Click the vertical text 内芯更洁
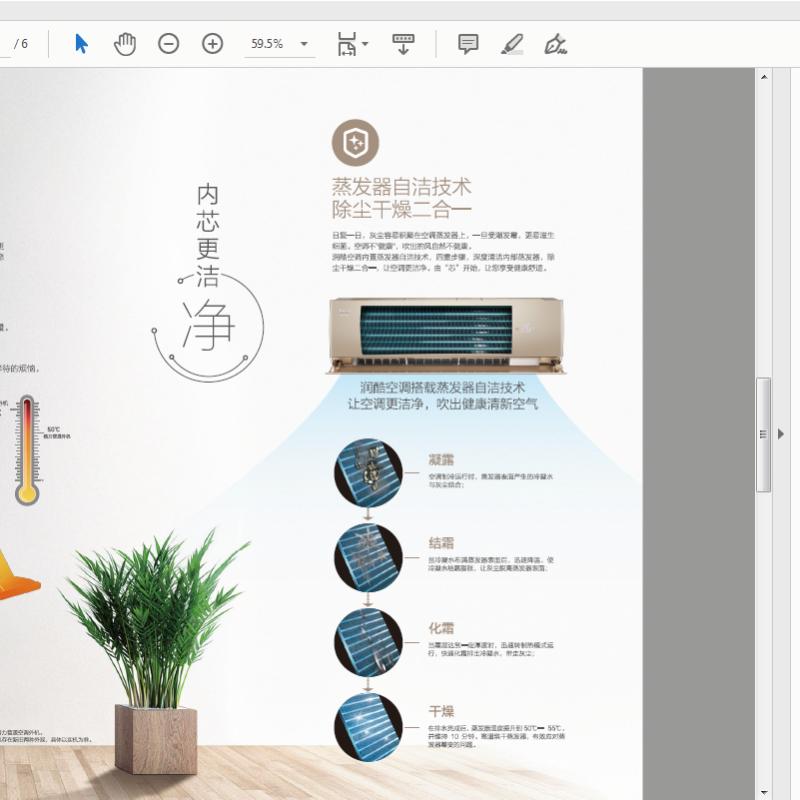 coord(208,236)
